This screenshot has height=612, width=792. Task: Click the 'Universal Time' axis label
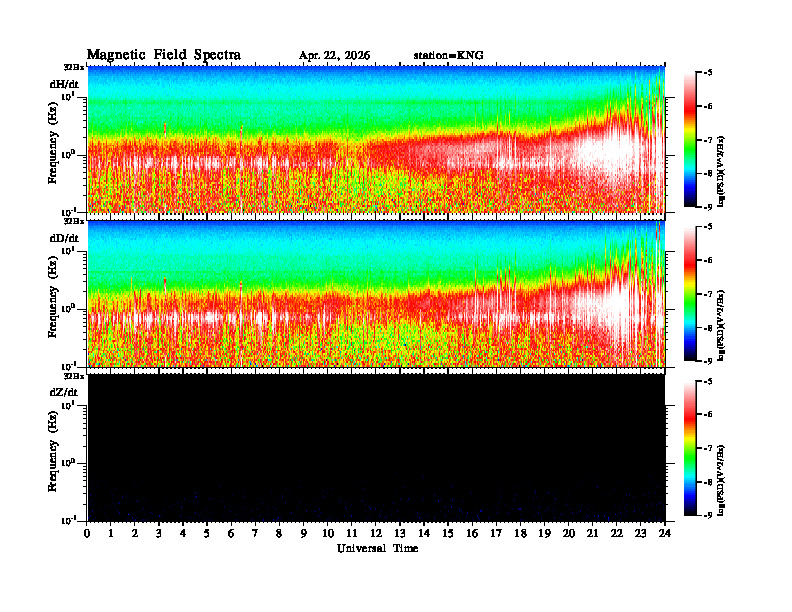(x=377, y=548)
